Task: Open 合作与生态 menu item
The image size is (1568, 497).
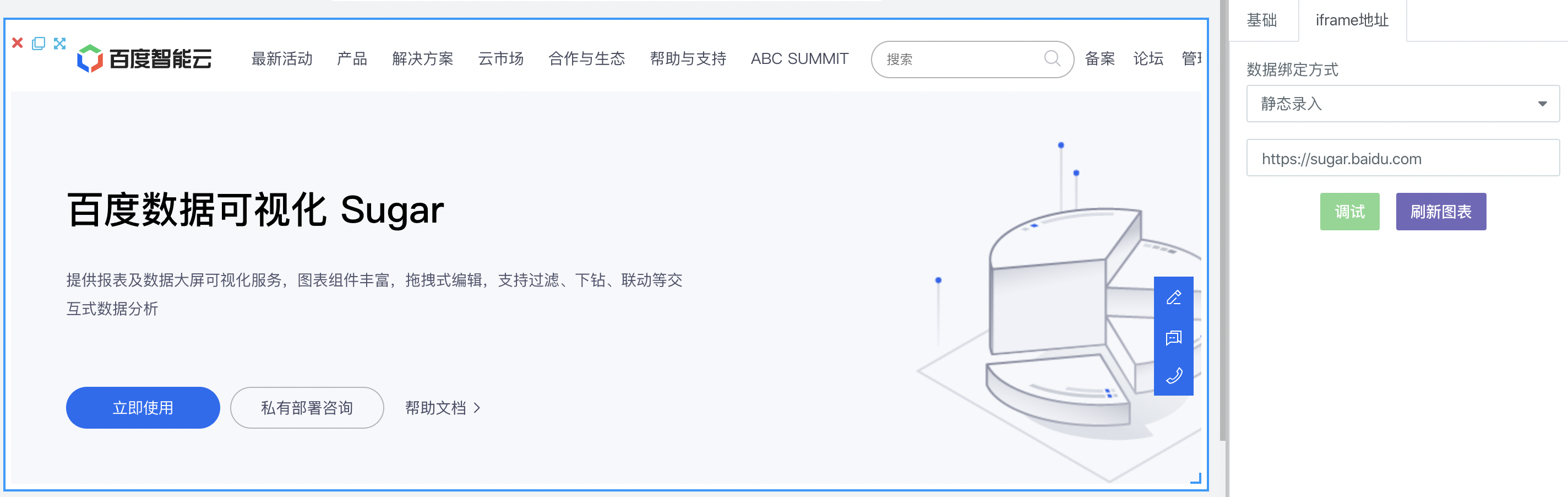Action: pos(586,58)
